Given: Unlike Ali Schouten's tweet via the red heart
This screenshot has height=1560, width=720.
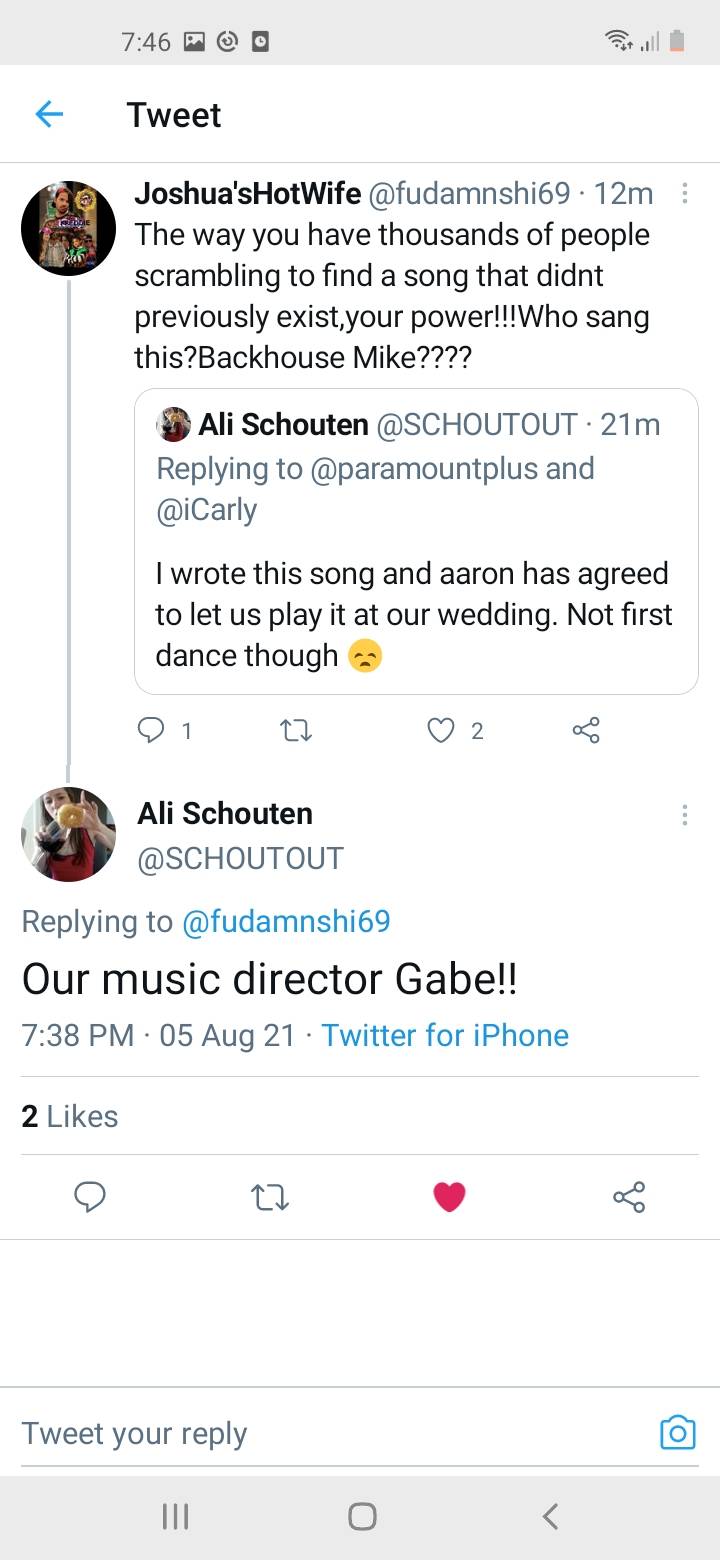Looking at the screenshot, I should click(x=449, y=1196).
